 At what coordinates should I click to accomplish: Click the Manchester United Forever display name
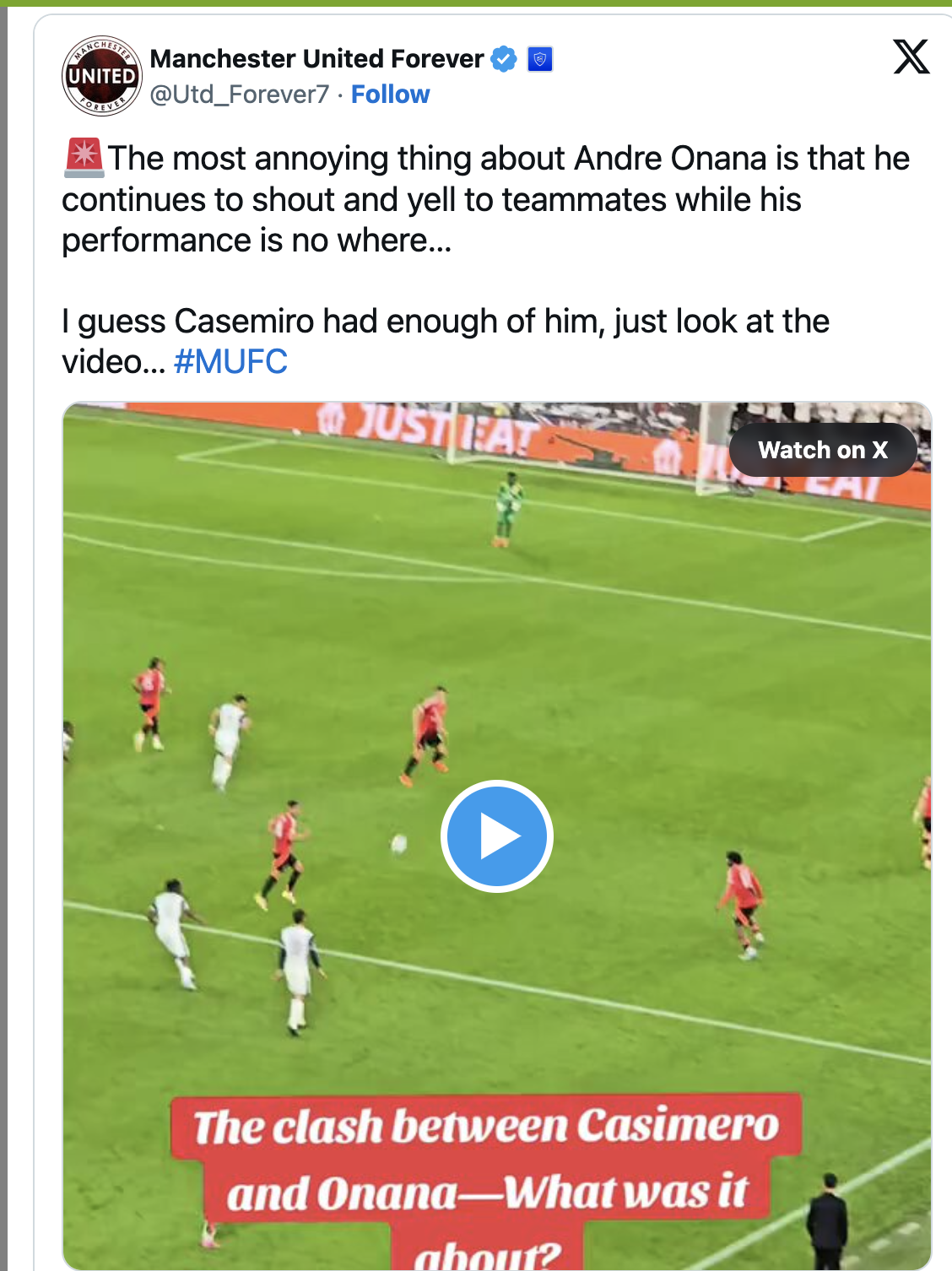[316, 59]
